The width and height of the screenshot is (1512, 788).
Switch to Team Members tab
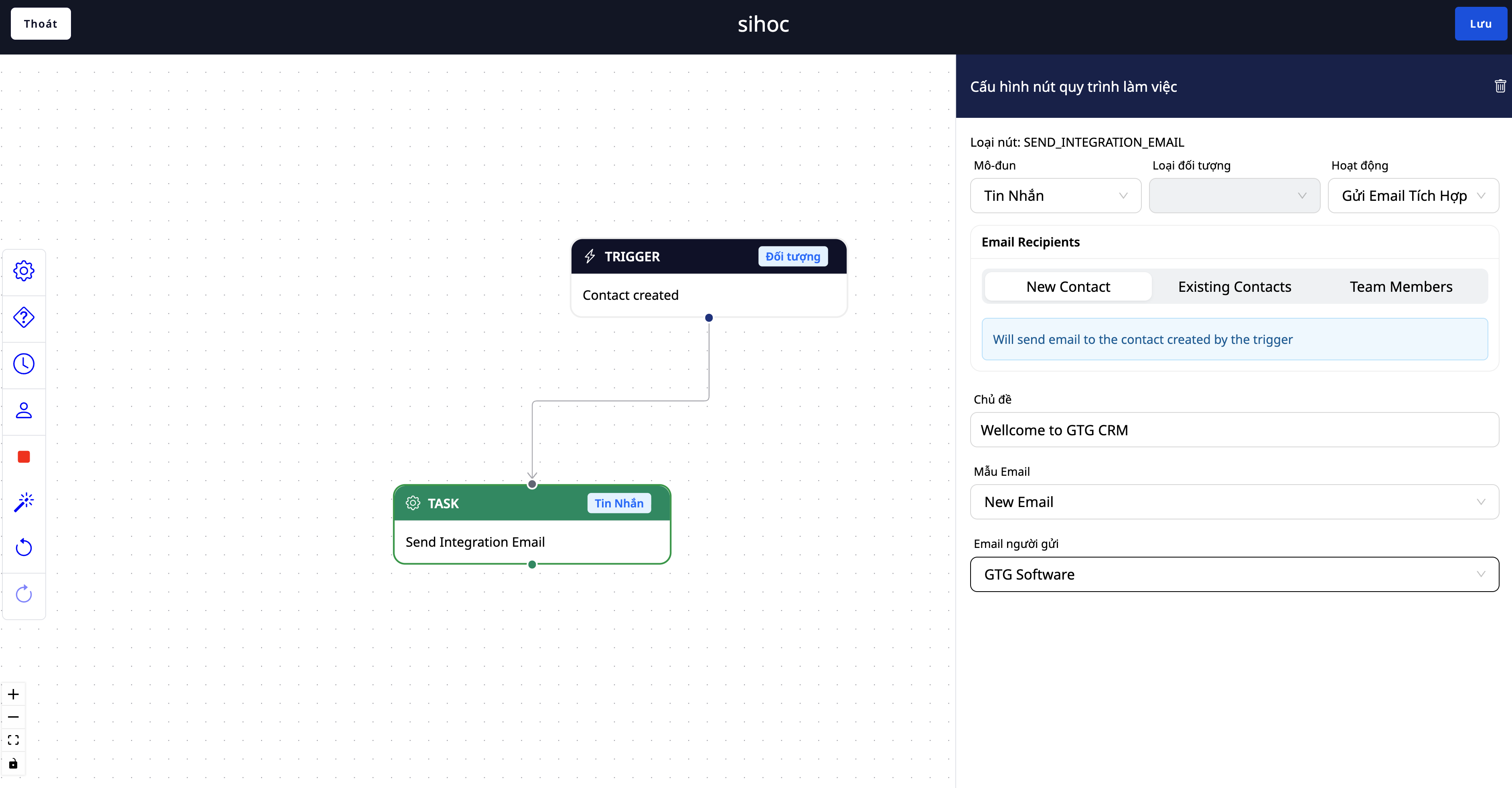[x=1401, y=286]
